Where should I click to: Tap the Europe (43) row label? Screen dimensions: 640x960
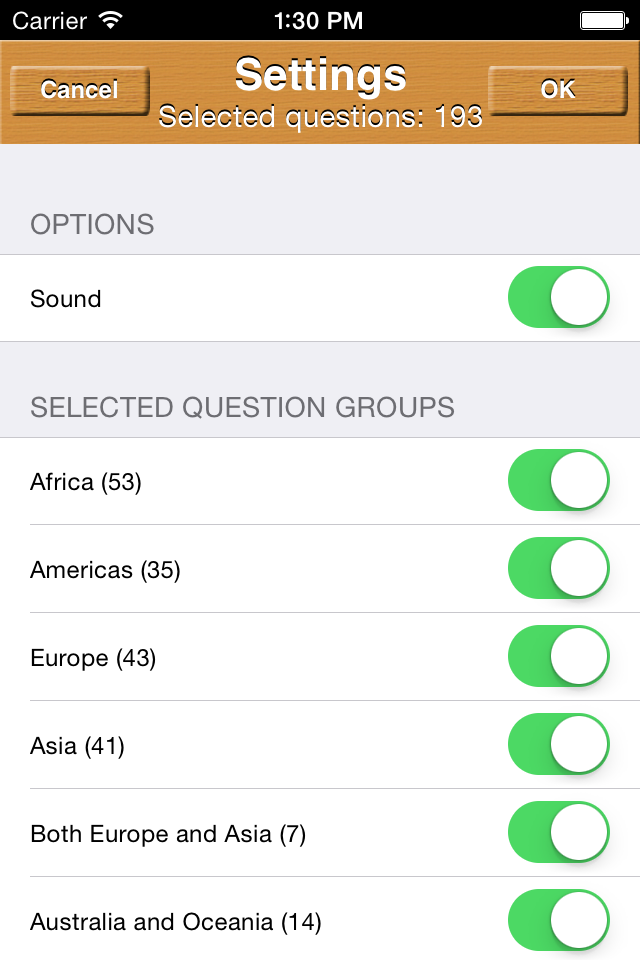point(93,658)
